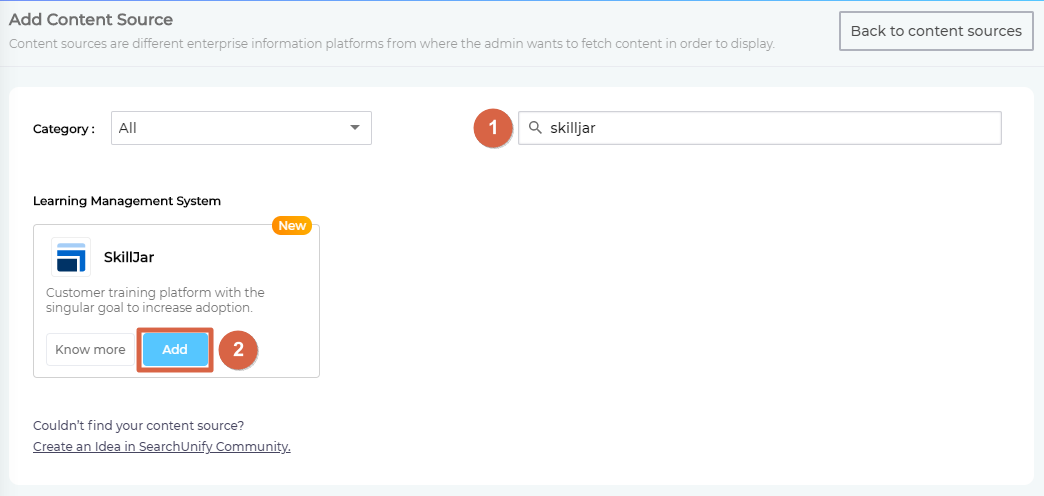Click the SkillJar logo icon
This screenshot has height=496, width=1044.
[71, 257]
